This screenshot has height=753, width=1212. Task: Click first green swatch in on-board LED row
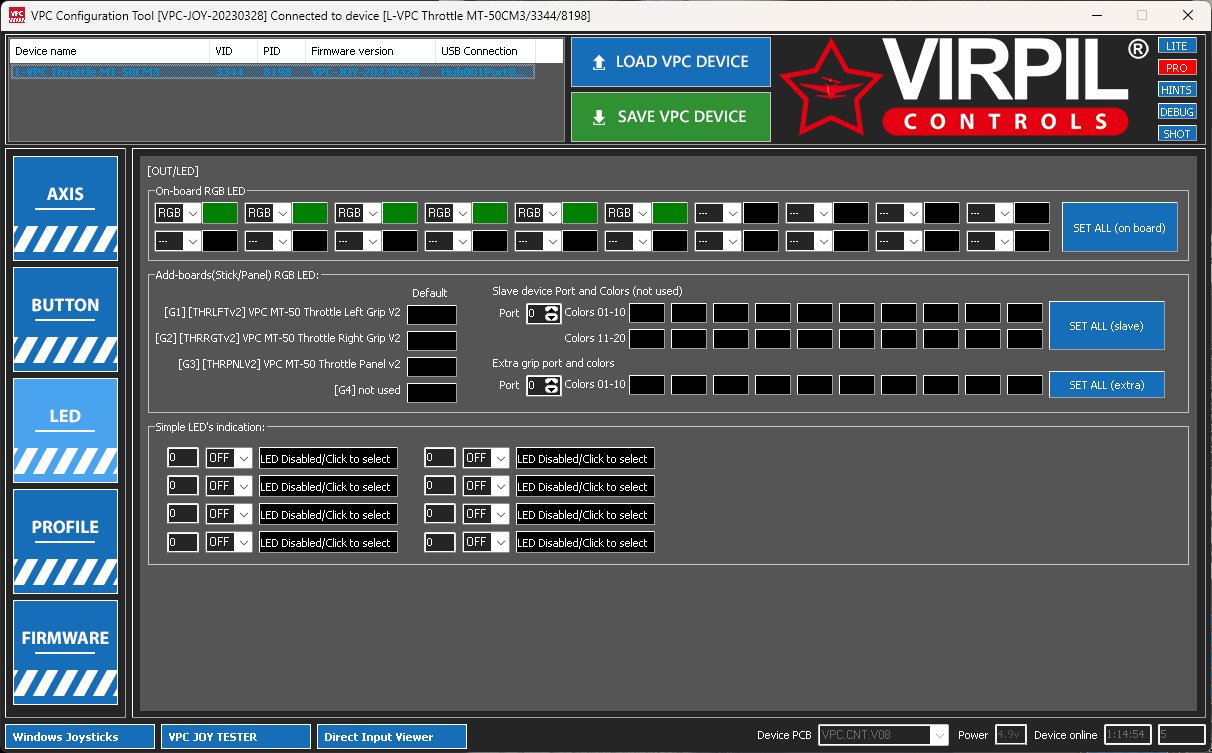point(220,213)
